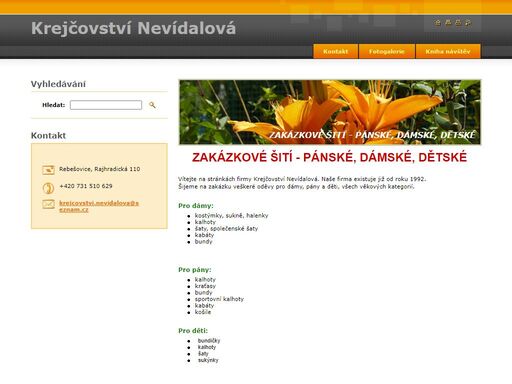The image size is (512, 384).
Task: Click the Krejčovství Nevídalová site title
Action: pyautogui.click(x=134, y=28)
